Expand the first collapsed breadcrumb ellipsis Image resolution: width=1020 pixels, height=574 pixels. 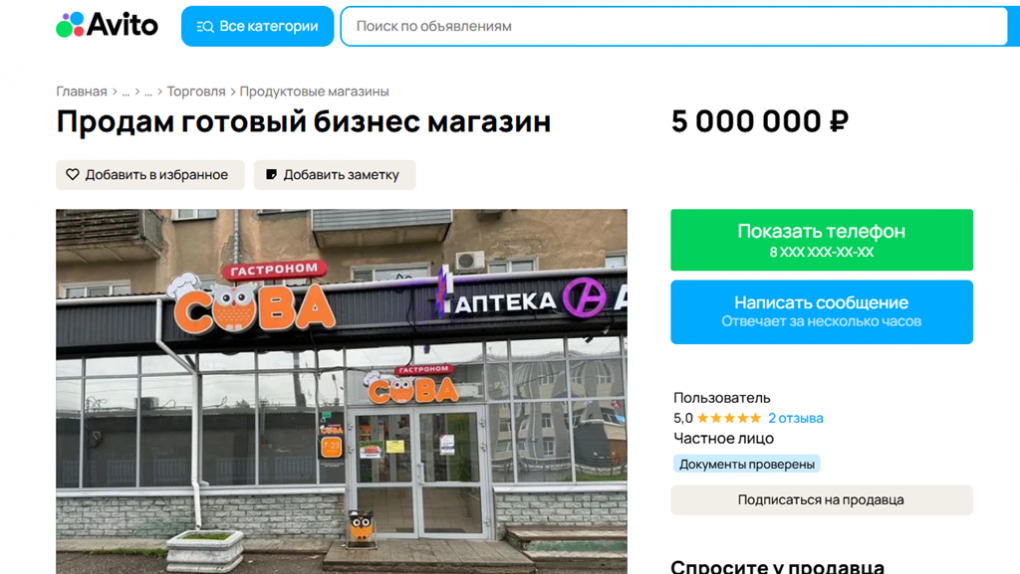[x=126, y=92]
